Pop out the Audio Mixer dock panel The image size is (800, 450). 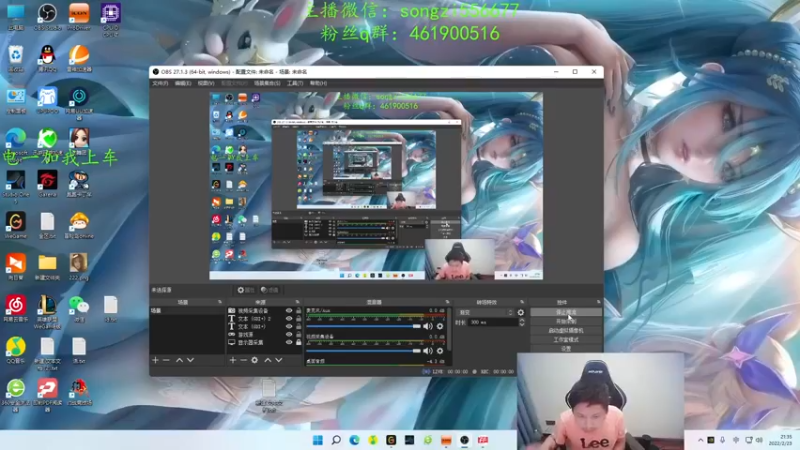pyautogui.click(x=447, y=302)
